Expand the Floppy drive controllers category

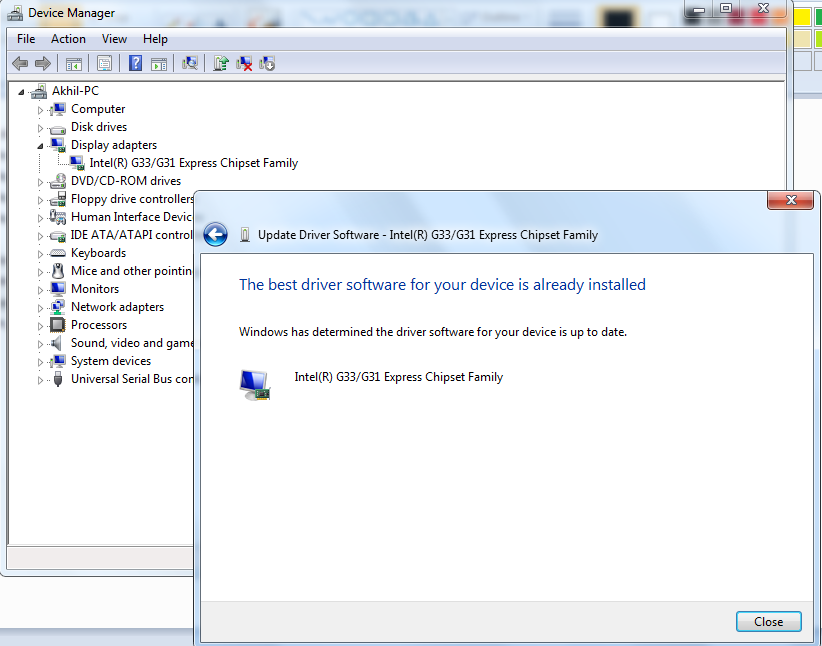pos(40,200)
